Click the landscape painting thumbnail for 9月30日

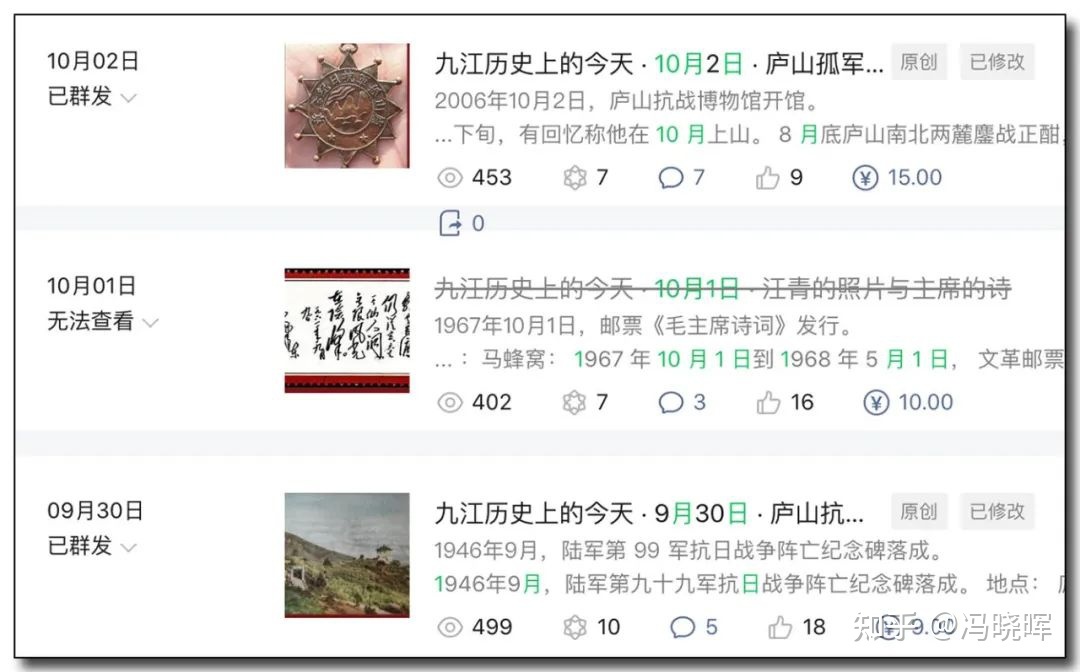pos(347,555)
